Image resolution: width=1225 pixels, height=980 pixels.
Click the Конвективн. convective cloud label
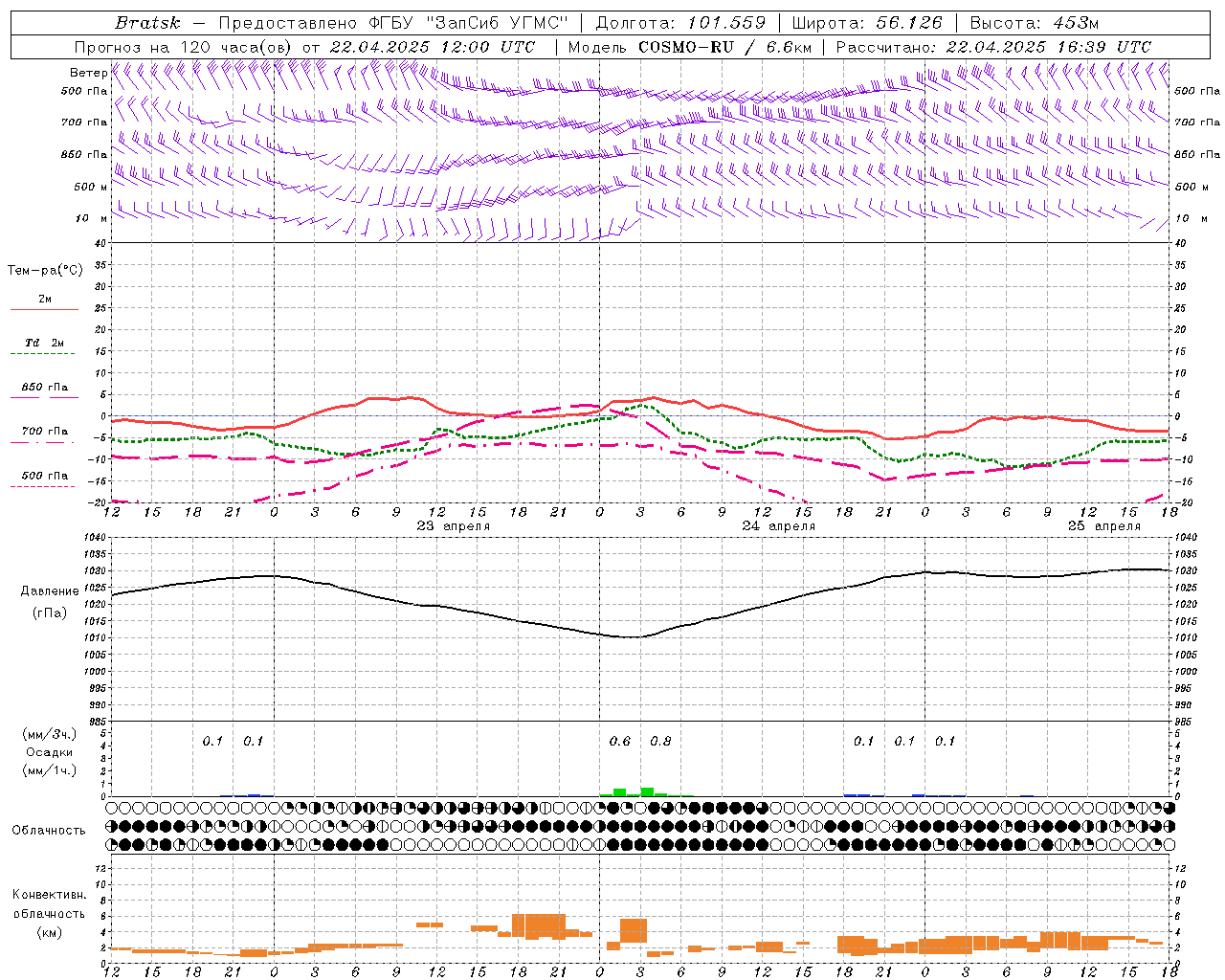coord(49,895)
